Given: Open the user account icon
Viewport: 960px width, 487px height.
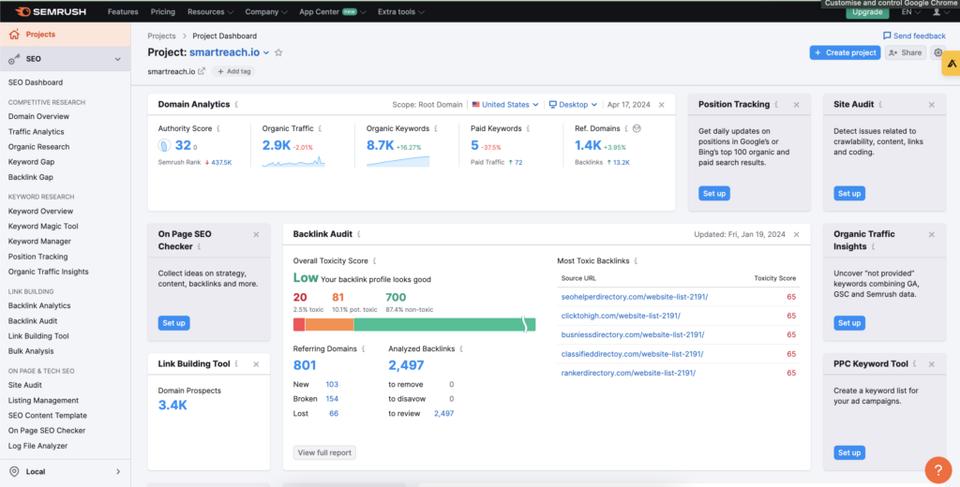Looking at the screenshot, I should (937, 12).
